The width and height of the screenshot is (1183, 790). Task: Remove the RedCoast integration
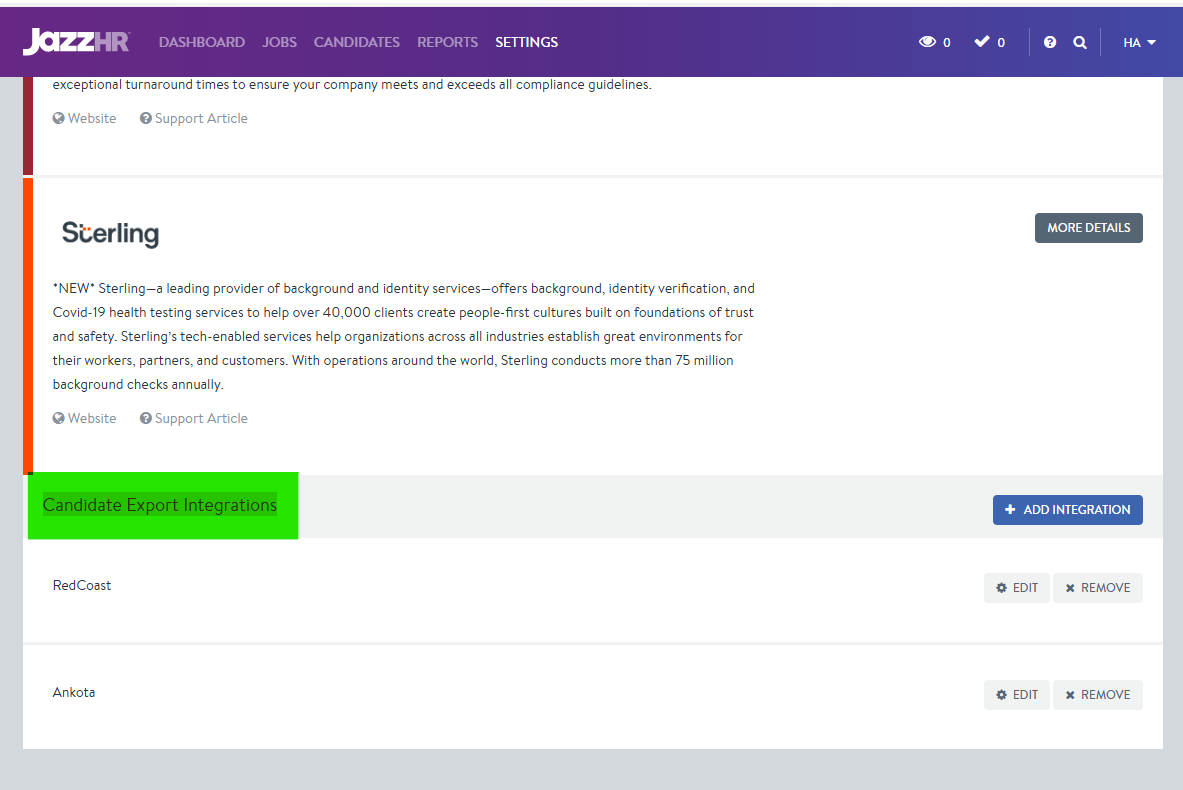click(1097, 588)
